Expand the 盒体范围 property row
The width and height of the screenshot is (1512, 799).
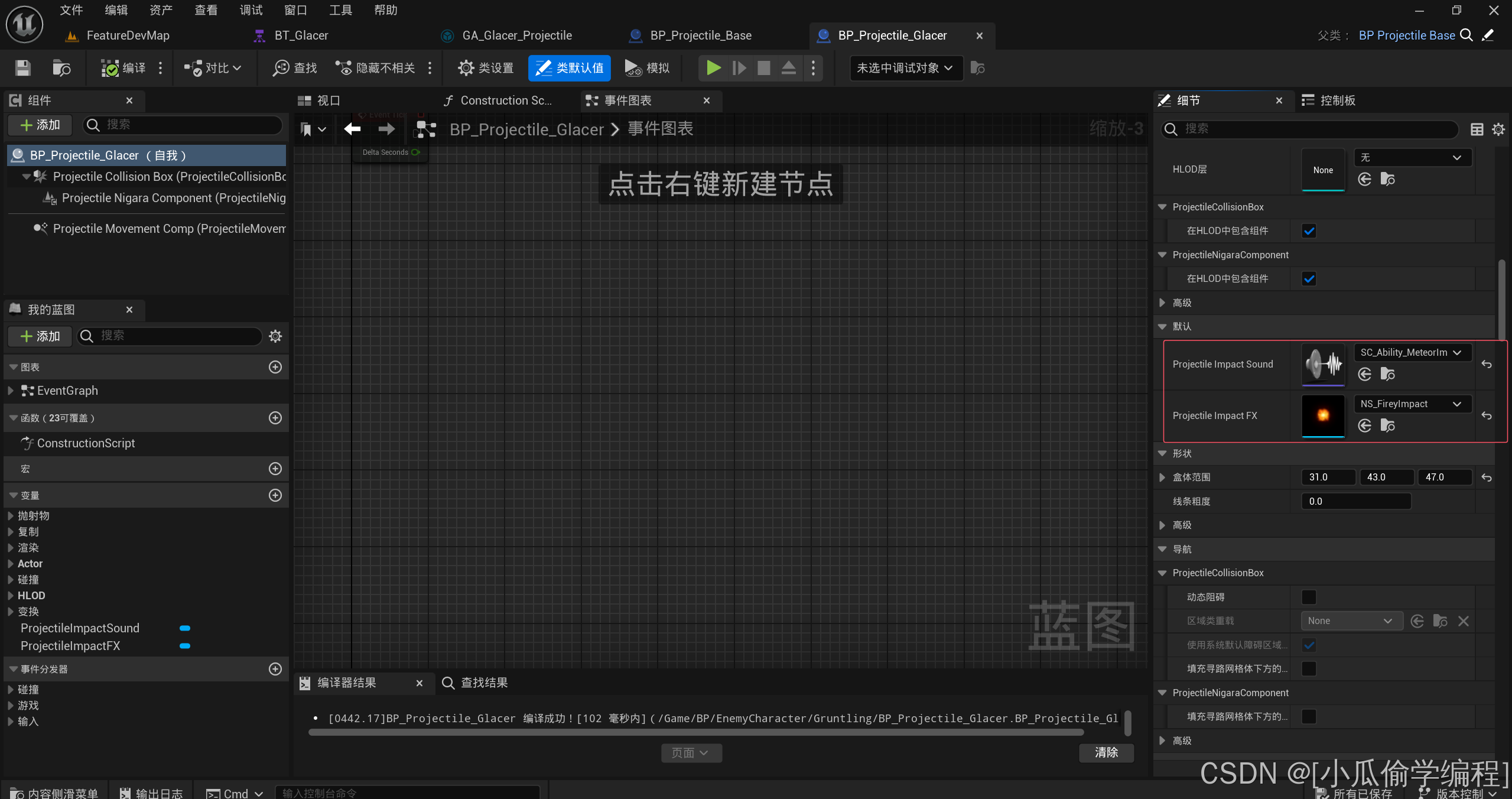1162,478
